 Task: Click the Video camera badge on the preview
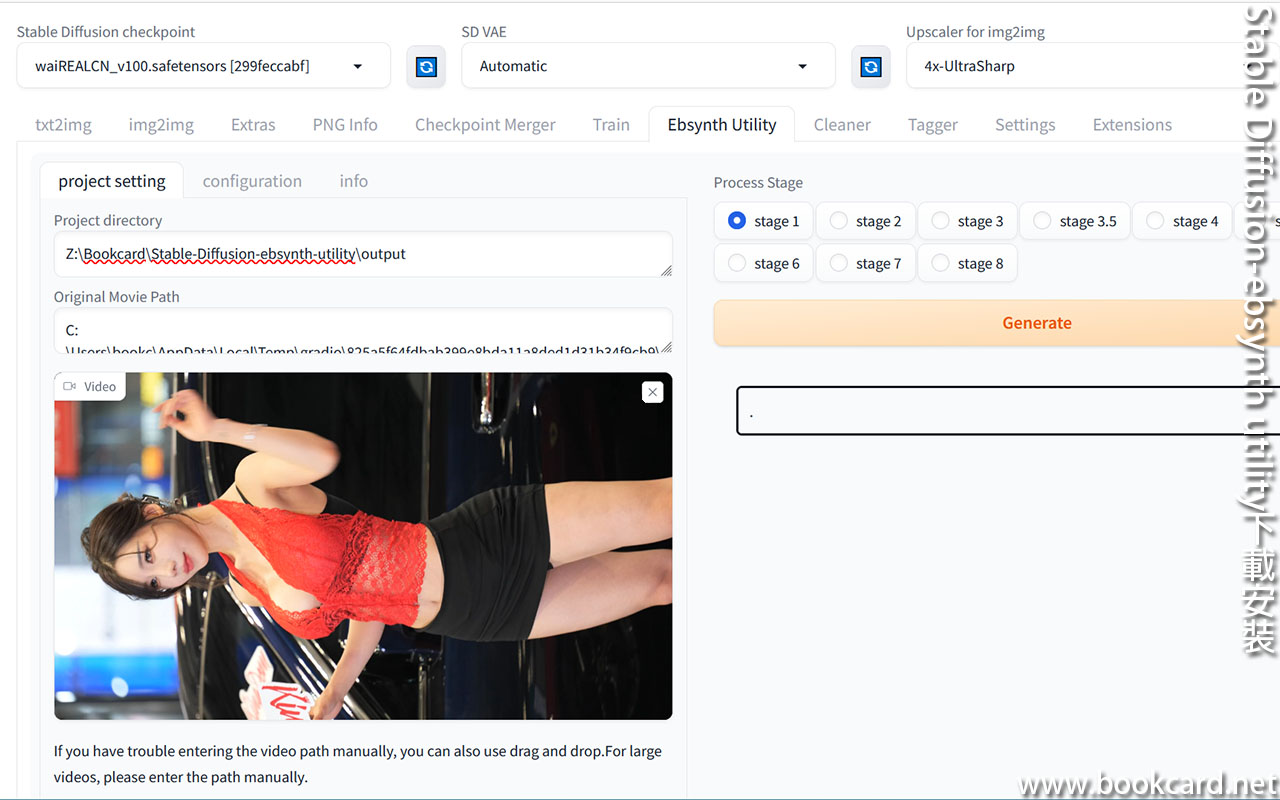click(x=89, y=386)
